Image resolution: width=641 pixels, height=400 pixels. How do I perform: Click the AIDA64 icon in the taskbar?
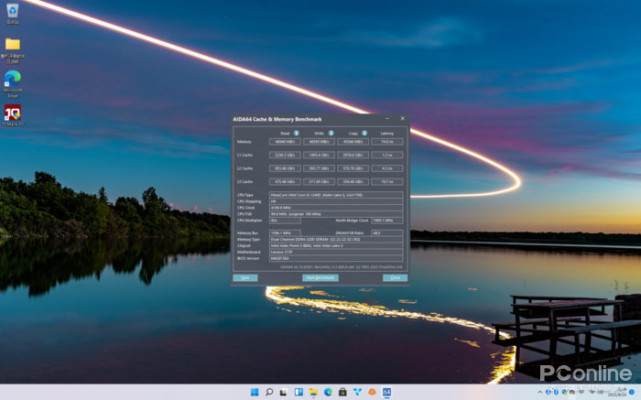coord(385,392)
